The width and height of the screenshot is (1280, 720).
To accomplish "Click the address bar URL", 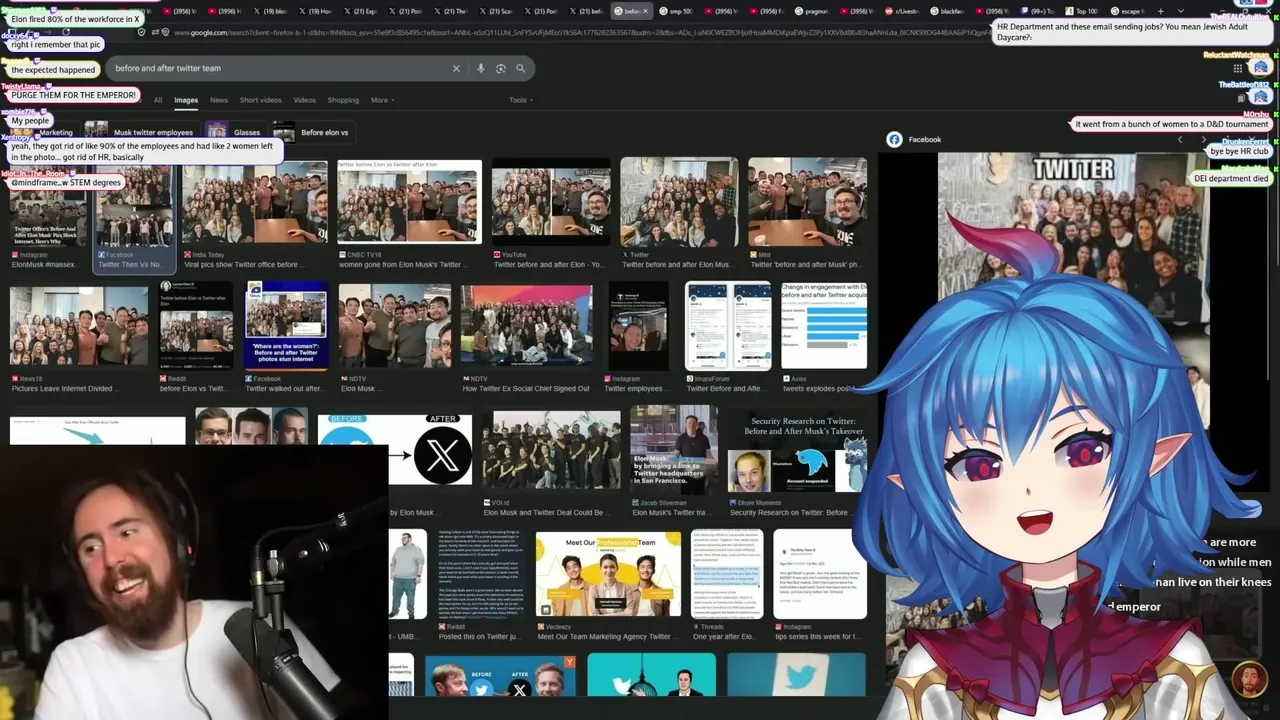I will (580, 32).
